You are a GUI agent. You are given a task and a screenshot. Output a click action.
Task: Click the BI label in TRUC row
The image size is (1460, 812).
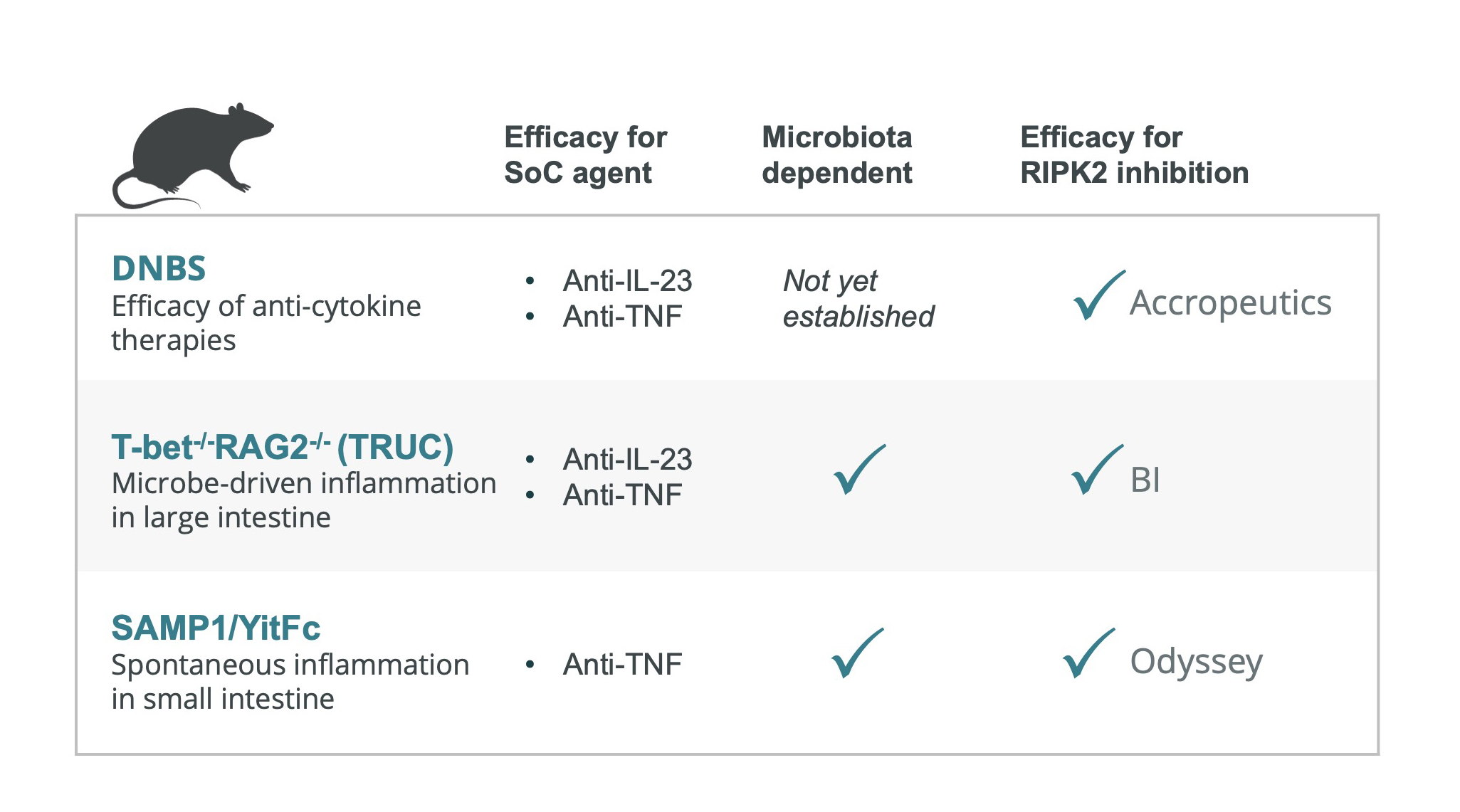(x=1145, y=480)
